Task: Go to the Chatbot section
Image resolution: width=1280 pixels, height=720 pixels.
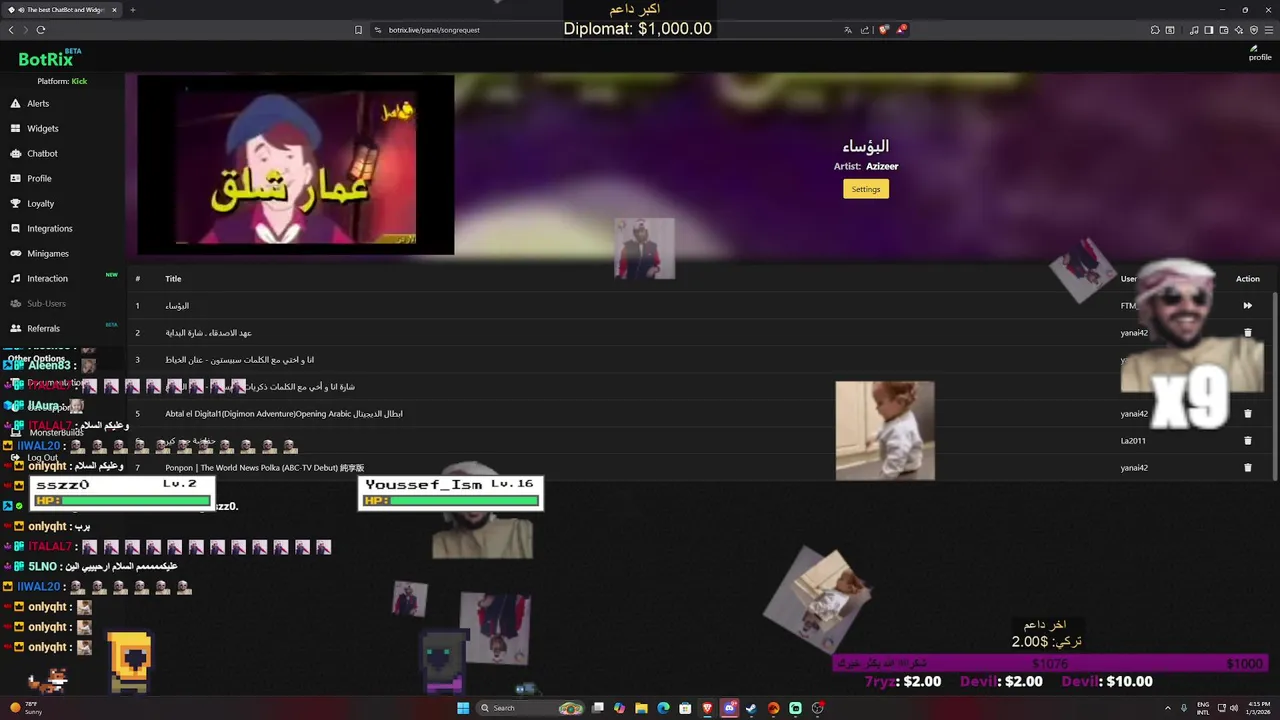Action: coord(42,154)
